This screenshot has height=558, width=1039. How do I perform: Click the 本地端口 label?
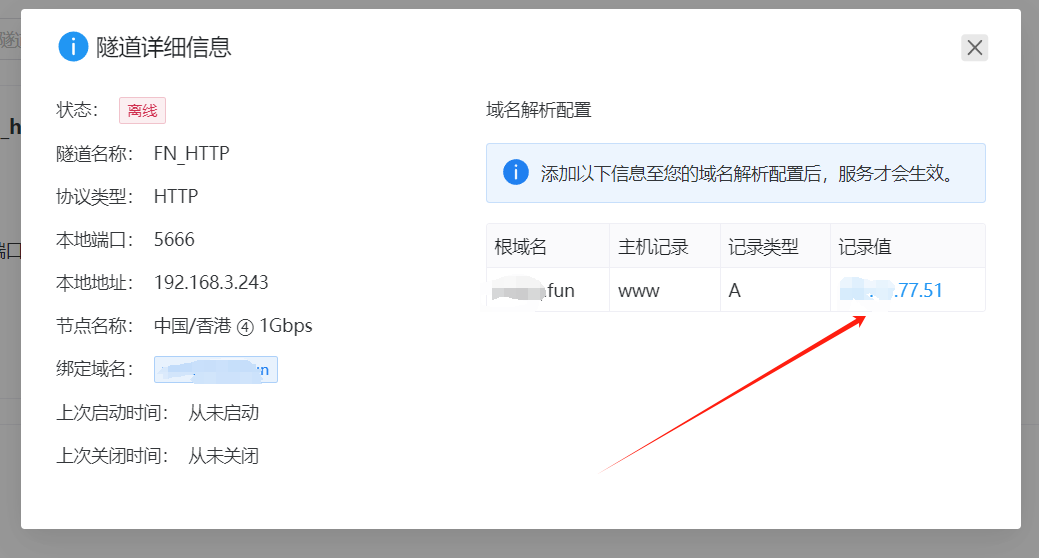(95, 240)
